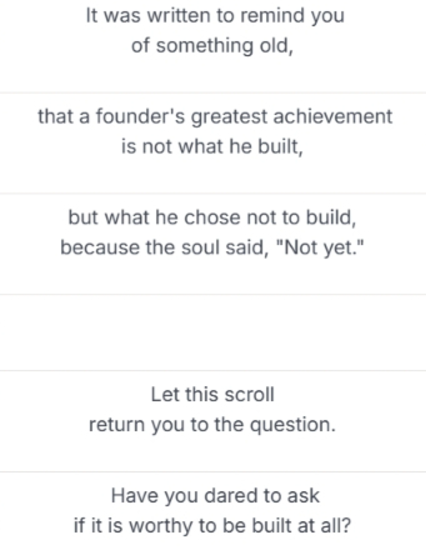The height and width of the screenshot is (551, 426).
Task: Click the word "founder's"
Action: [x=140, y=117]
